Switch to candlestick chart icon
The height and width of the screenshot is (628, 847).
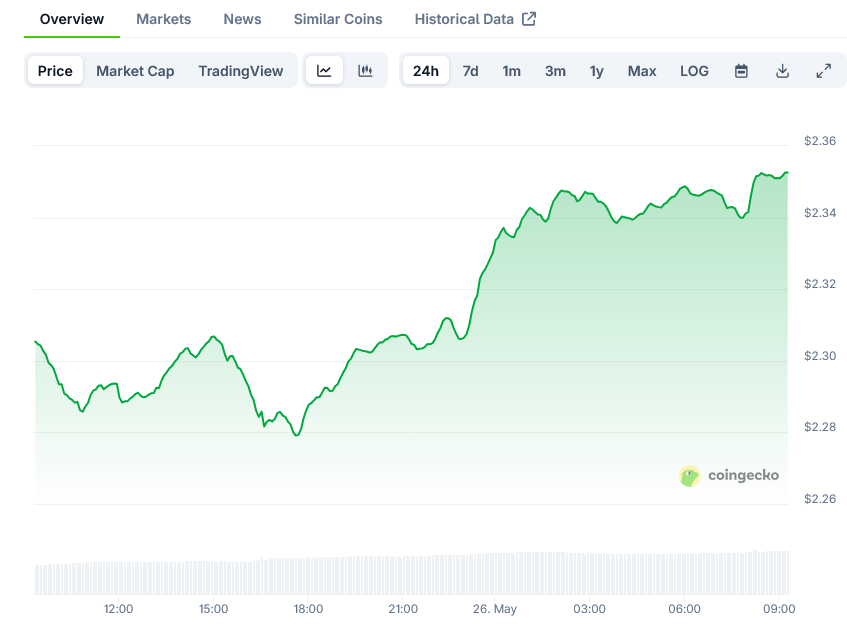[x=365, y=71]
